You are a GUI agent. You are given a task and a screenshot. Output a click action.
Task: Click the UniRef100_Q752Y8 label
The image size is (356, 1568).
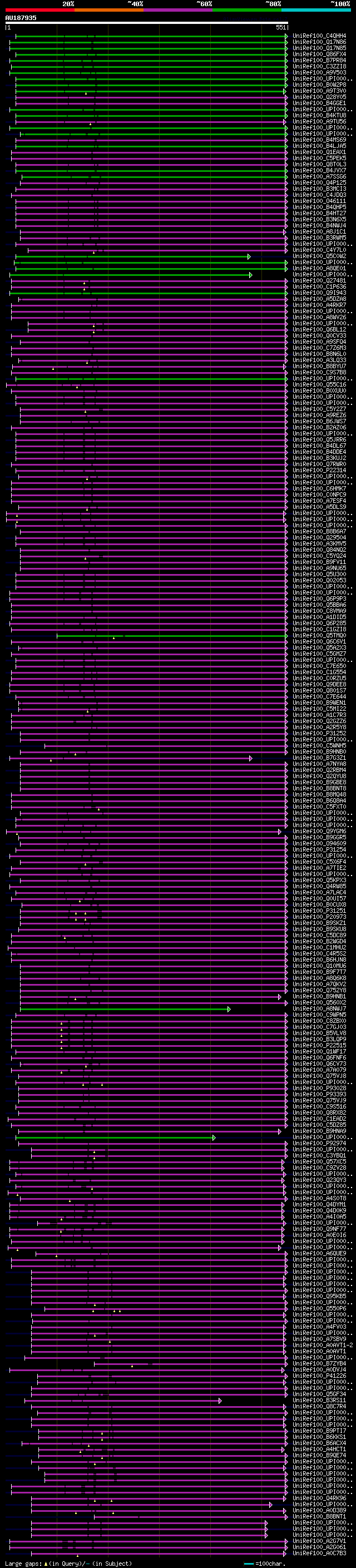319,990
